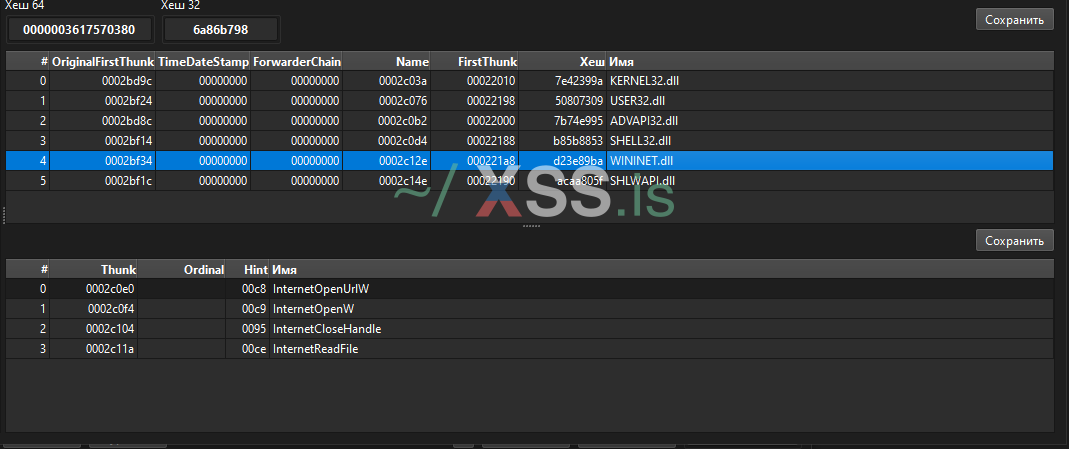Viewport: 1069px width, 449px height.
Task: Click the Hint column header
Action: pos(248,269)
